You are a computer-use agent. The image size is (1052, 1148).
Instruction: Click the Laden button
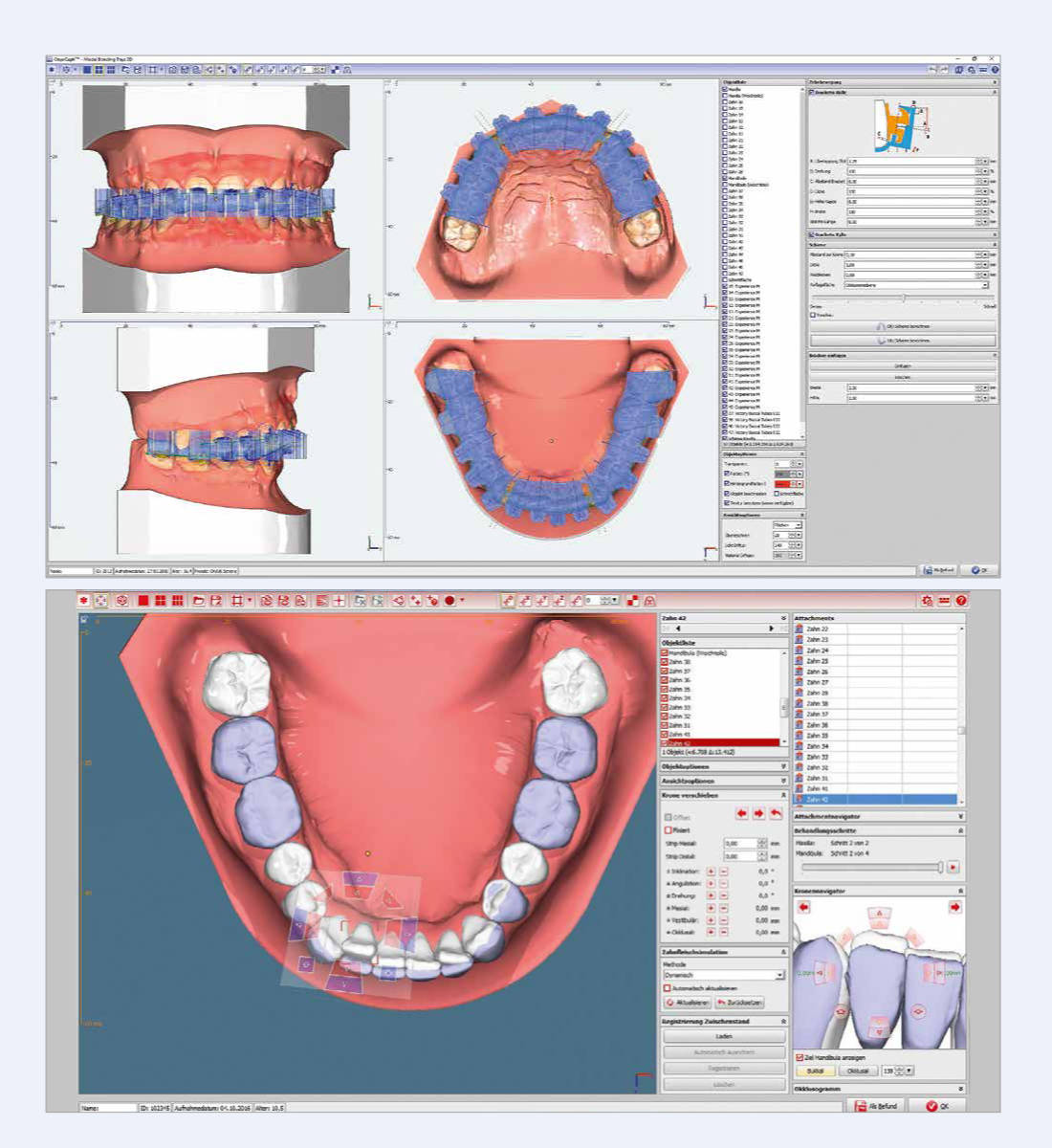coord(724,1036)
